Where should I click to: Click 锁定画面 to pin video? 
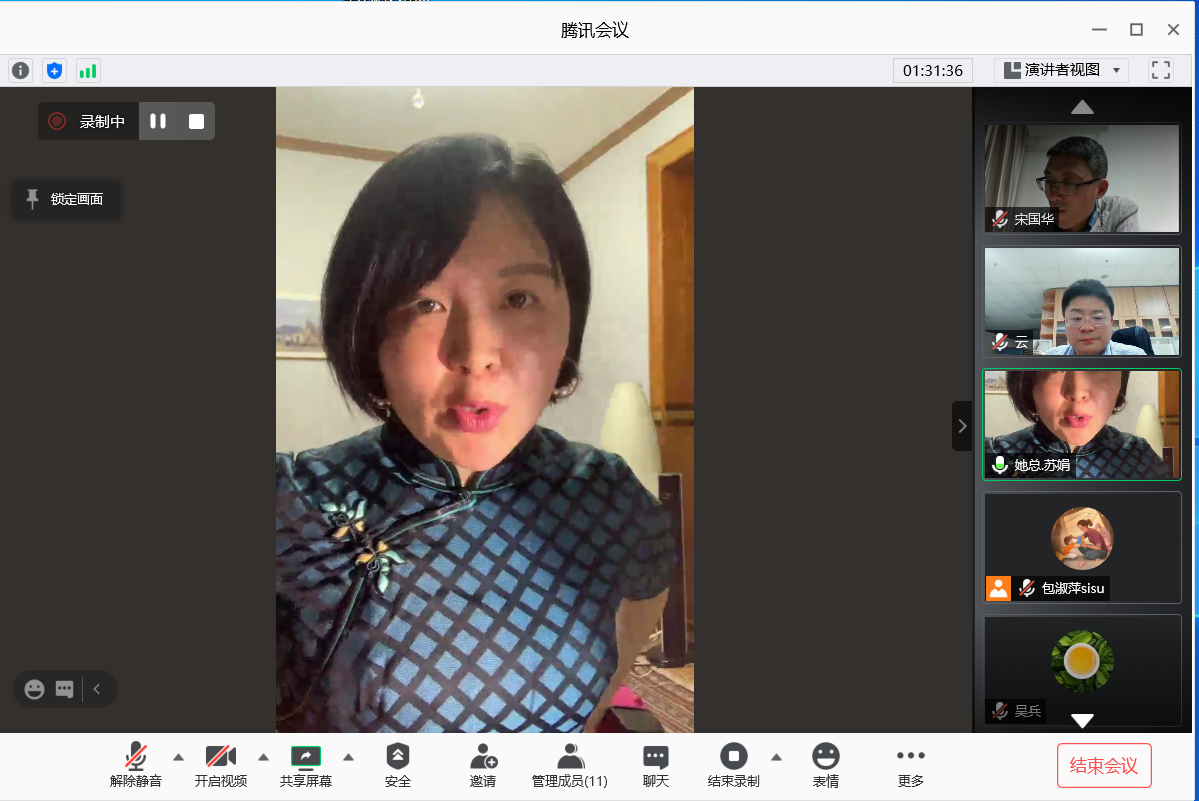(x=66, y=199)
